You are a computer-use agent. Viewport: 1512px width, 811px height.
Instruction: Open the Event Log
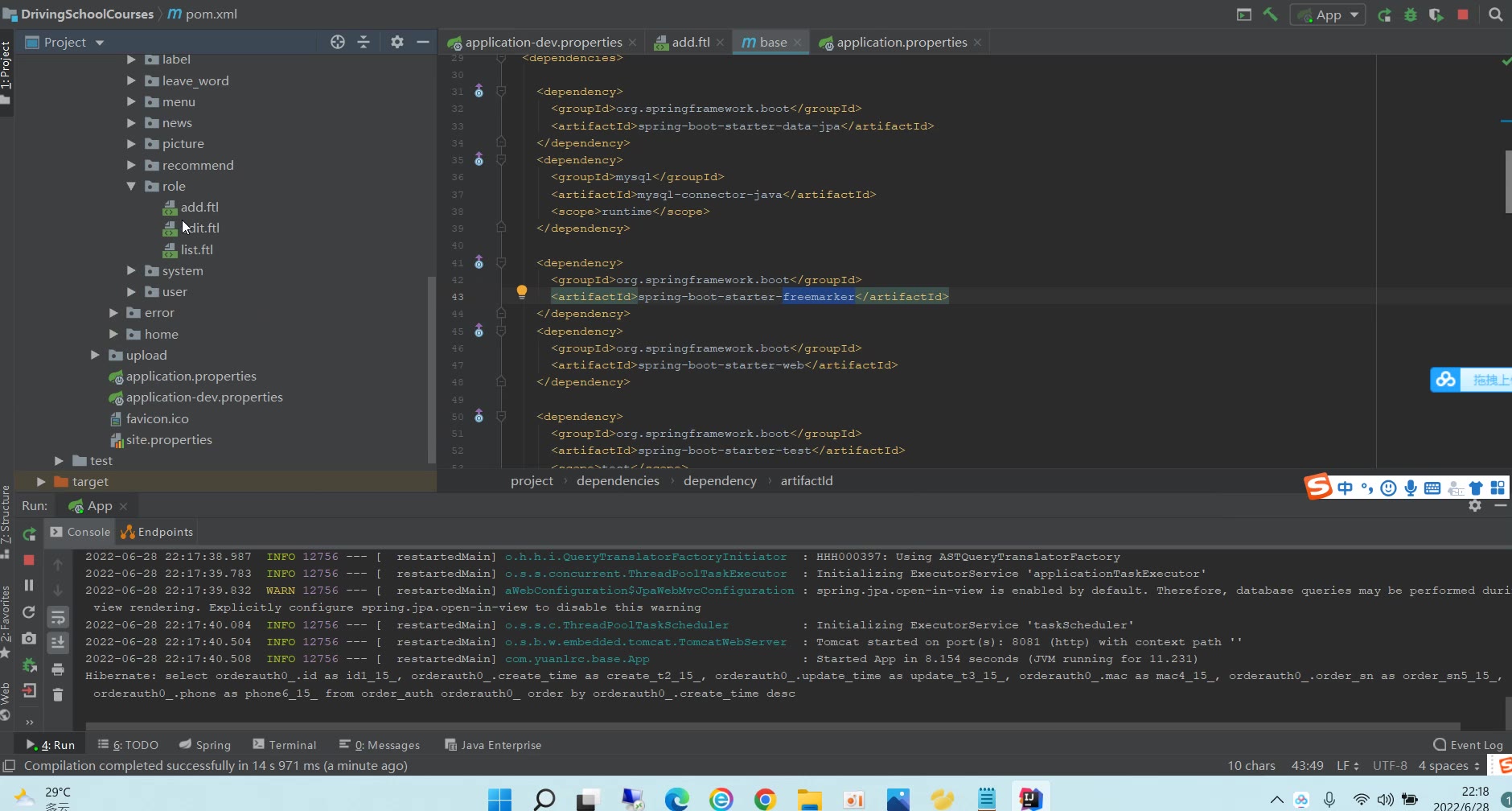coord(1469,745)
